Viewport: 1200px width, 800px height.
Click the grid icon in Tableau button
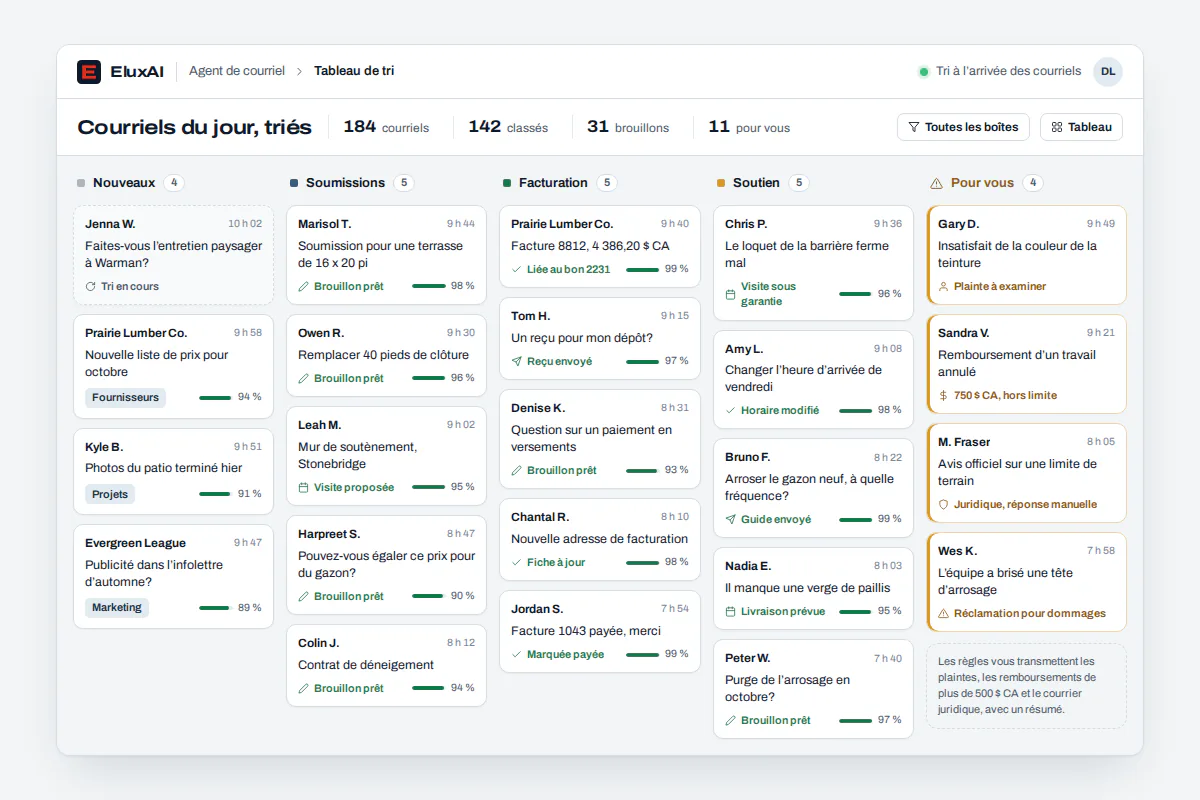(x=1057, y=127)
